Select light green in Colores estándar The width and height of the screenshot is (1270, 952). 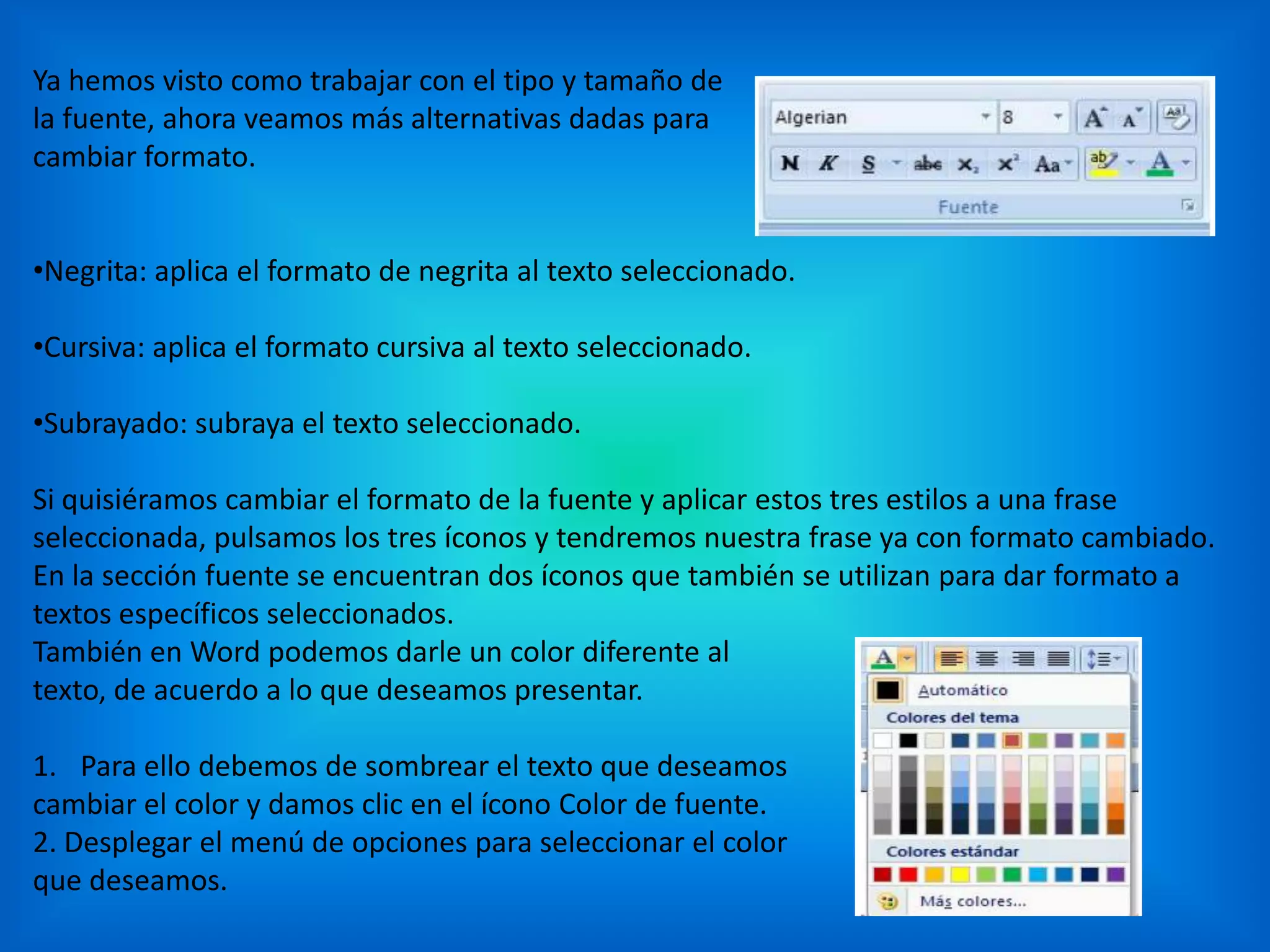point(986,875)
